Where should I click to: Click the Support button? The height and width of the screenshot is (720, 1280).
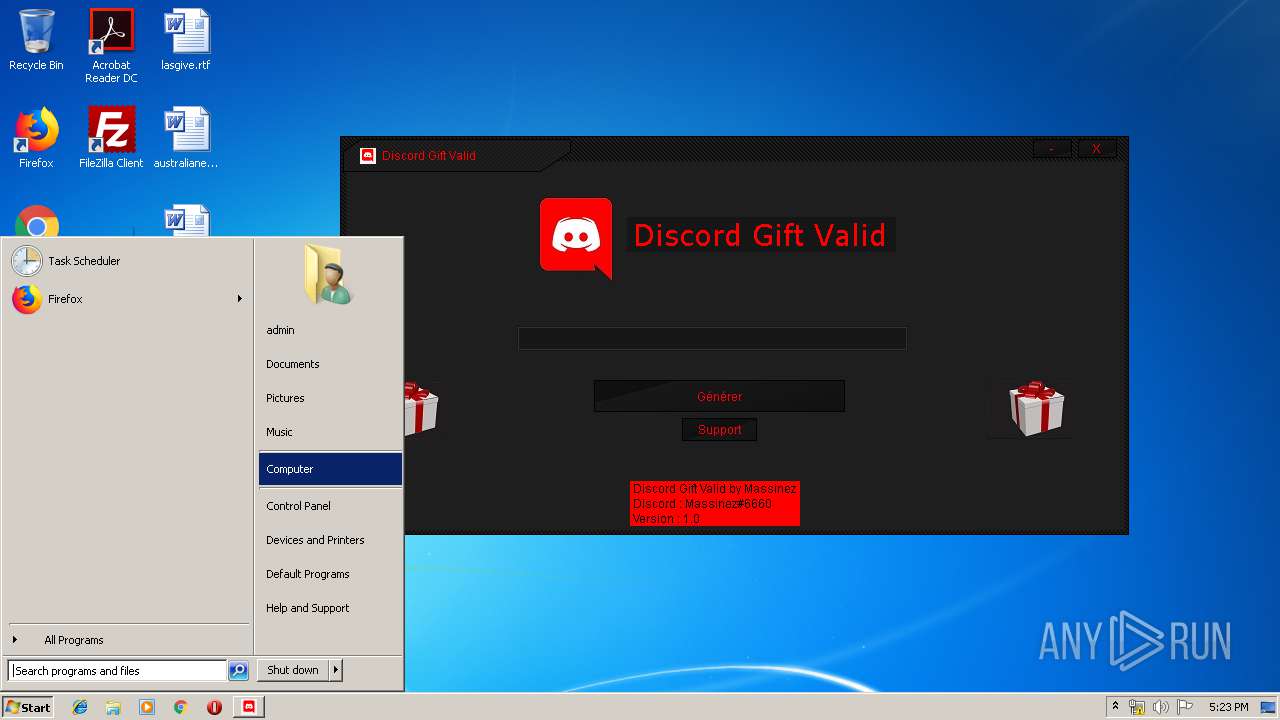coord(719,430)
